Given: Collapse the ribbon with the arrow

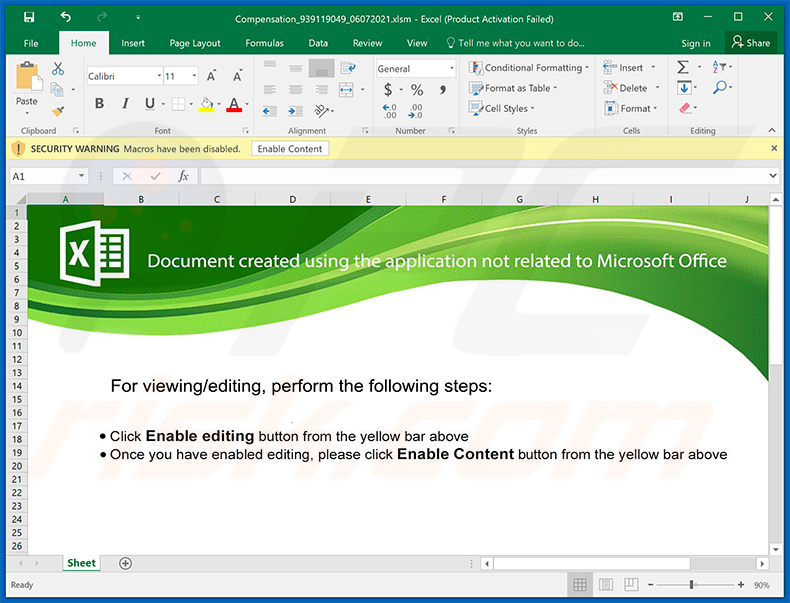Looking at the screenshot, I should tap(772, 130).
